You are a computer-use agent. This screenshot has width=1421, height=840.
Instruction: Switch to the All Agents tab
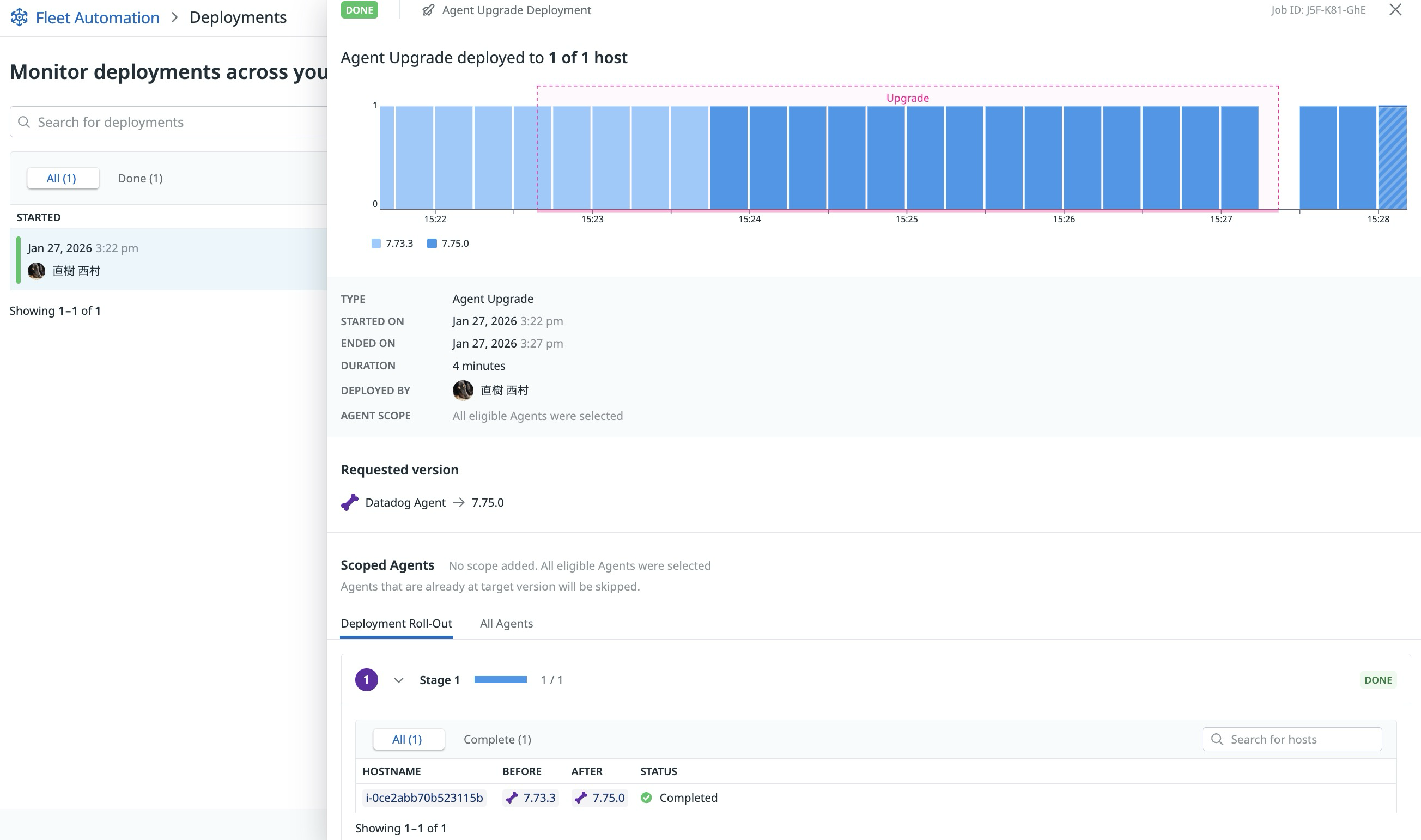[x=506, y=623]
